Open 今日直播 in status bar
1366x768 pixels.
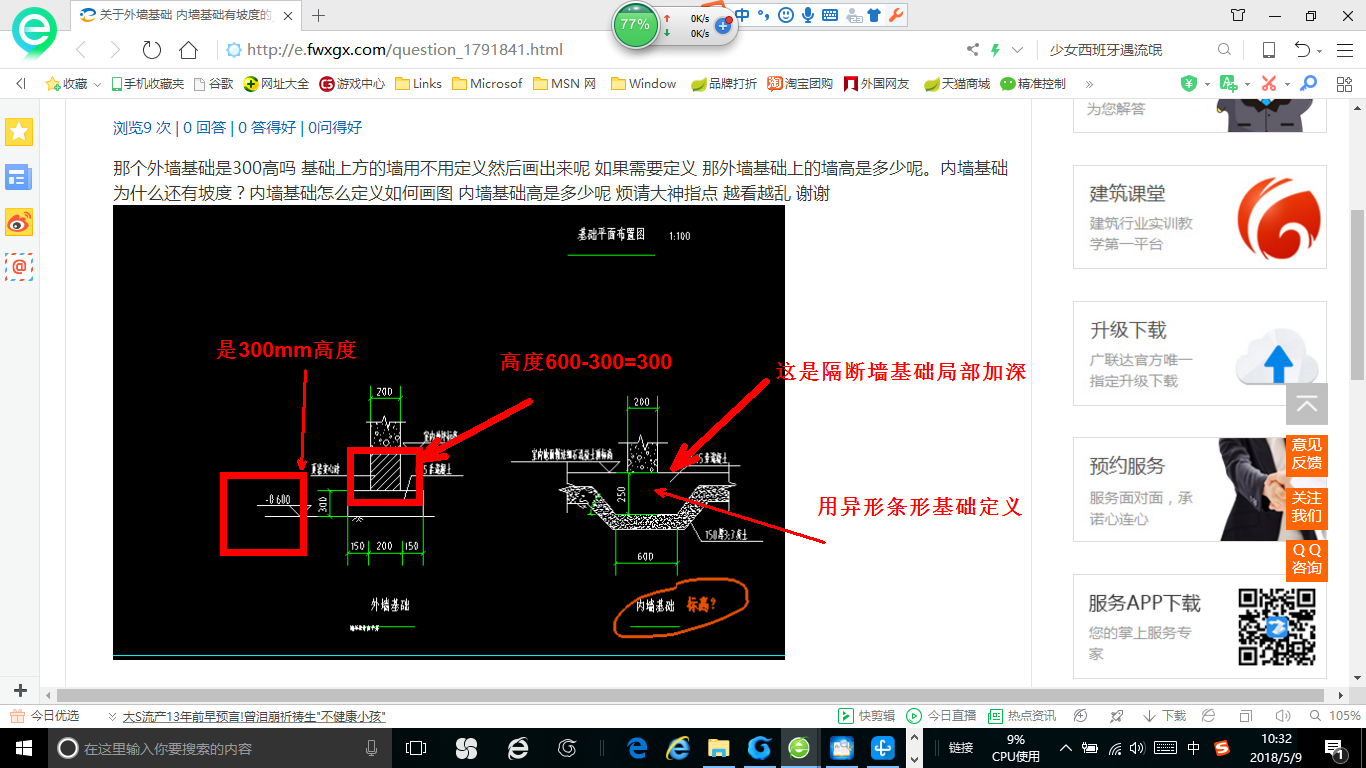[x=942, y=716]
